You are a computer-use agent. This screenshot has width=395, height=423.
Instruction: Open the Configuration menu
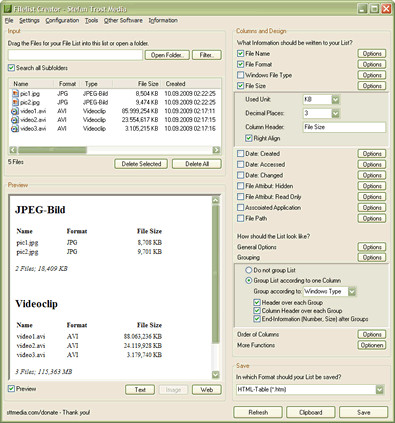[x=62, y=20]
